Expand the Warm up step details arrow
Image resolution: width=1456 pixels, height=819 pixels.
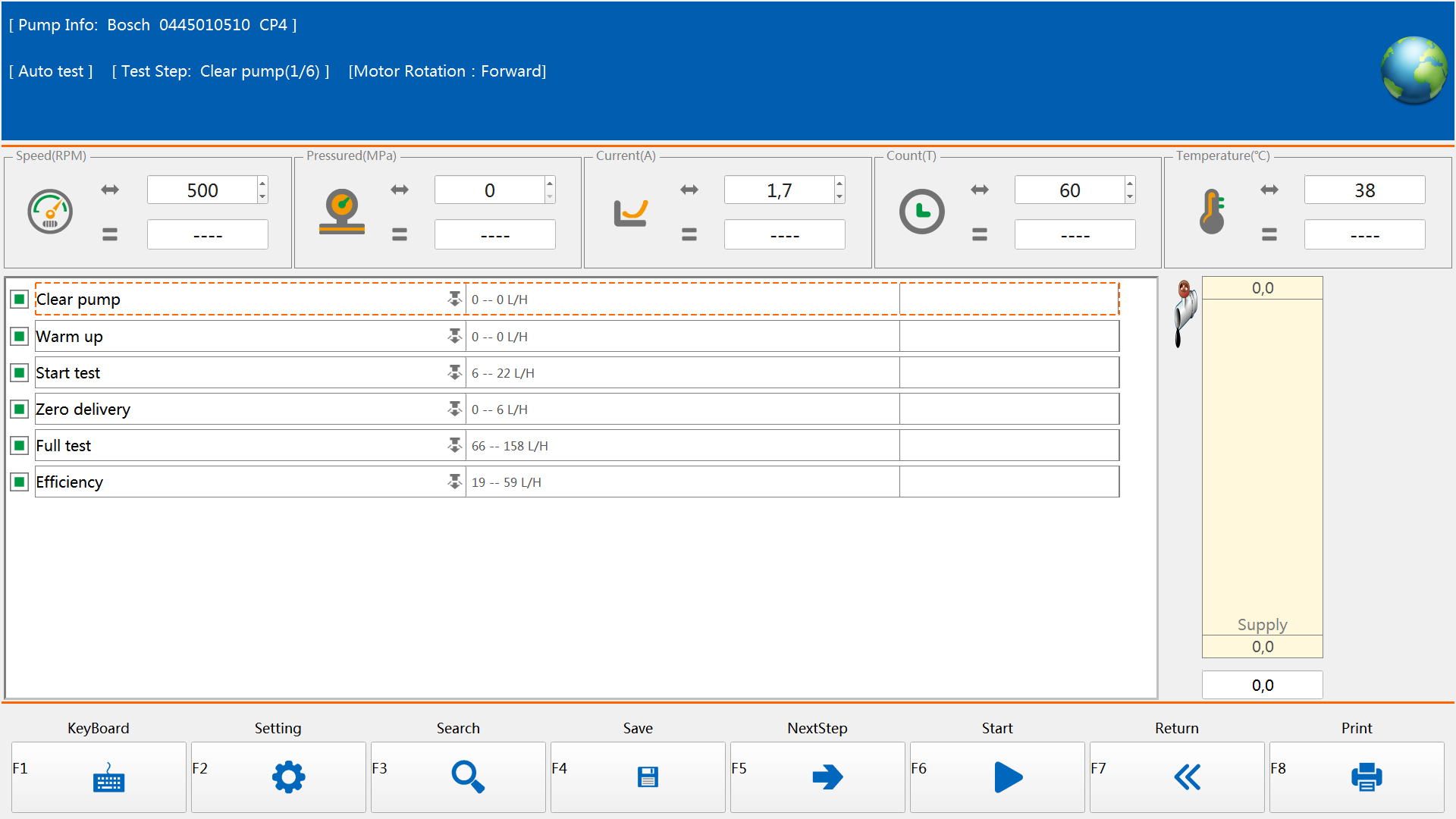click(x=454, y=336)
